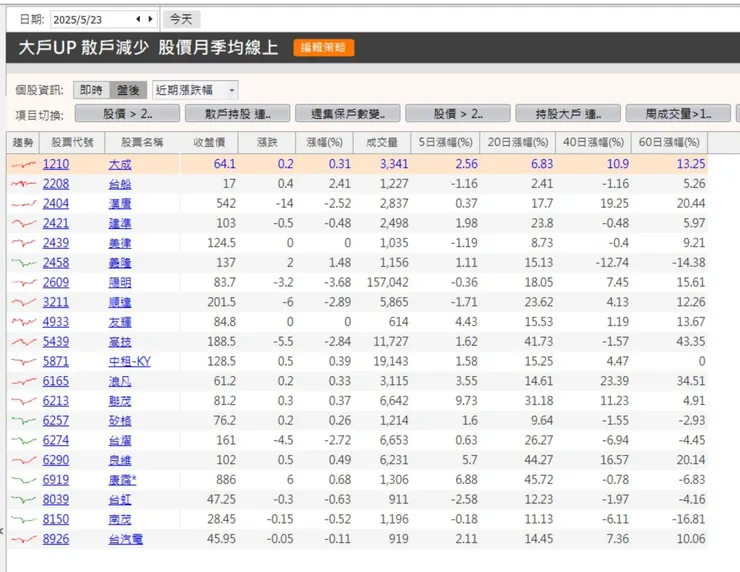Click the trend sparkline icon for stock 8926
Viewport: 740px width, 572px height.
tap(24, 539)
